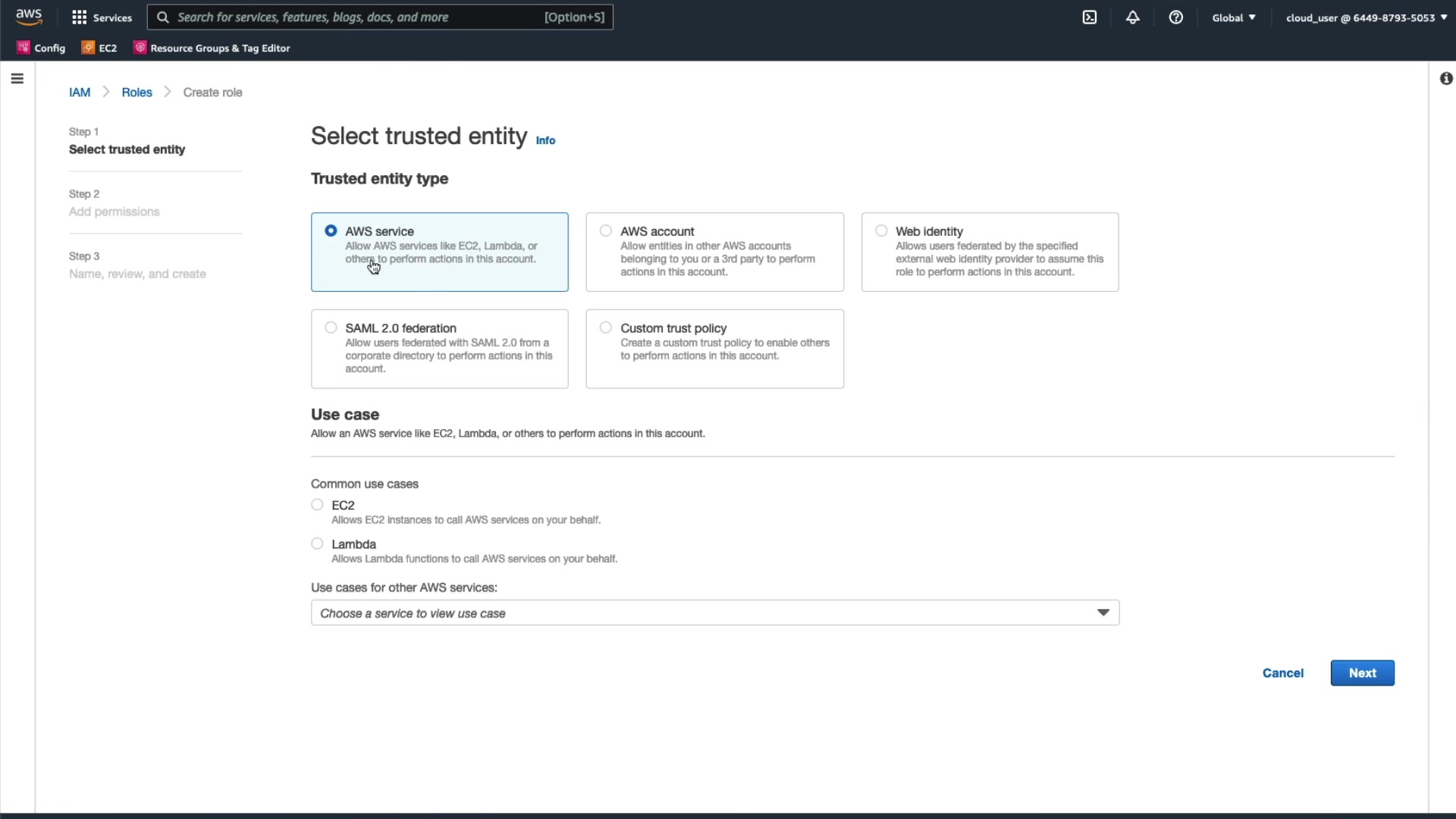Viewport: 1456px width, 819px height.
Task: Open Resource Groups & Tag Editor shortcut
Action: click(x=212, y=48)
